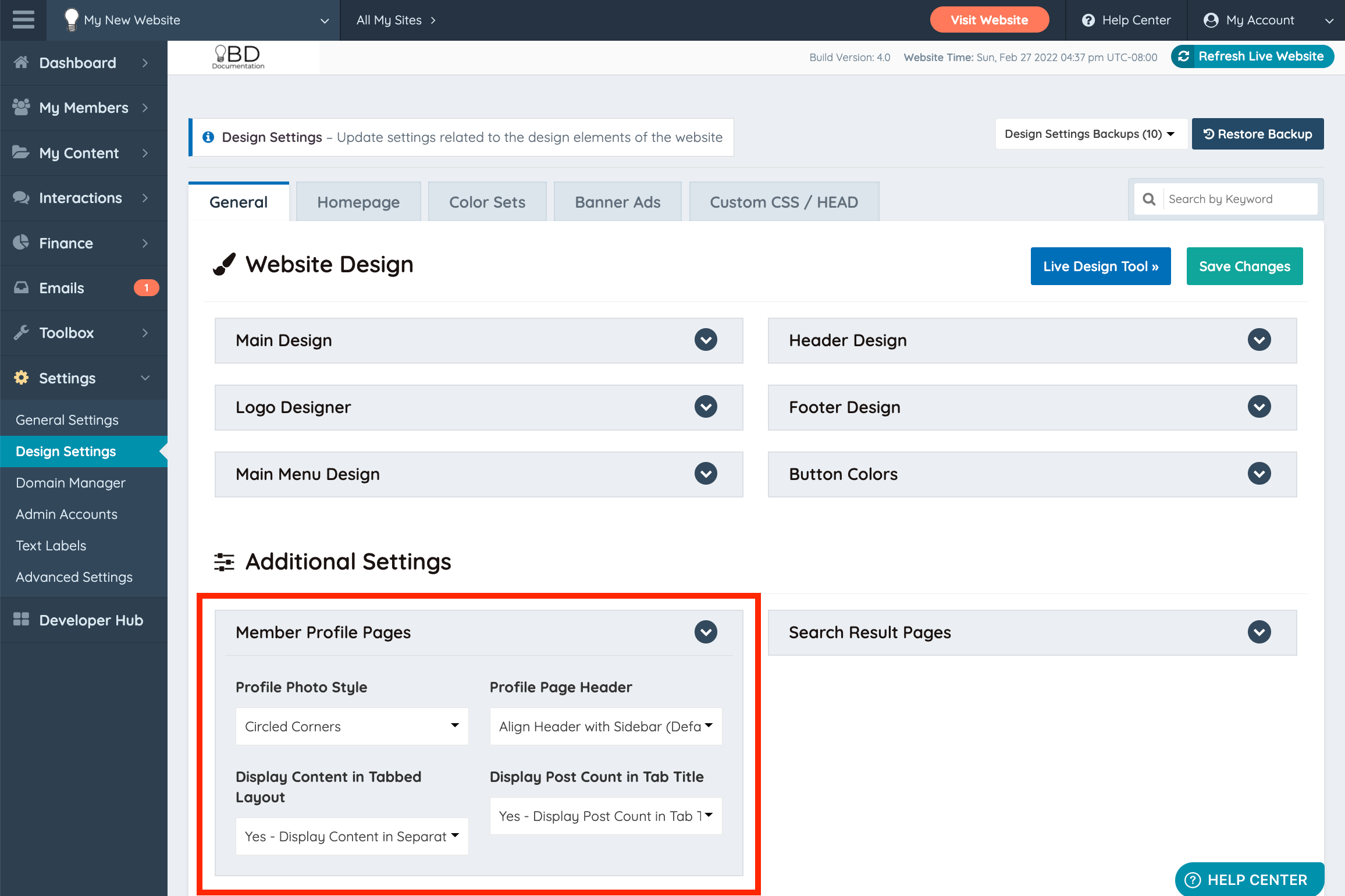Viewport: 1345px width, 896px height.
Task: Expand the Header Design panel
Action: pyautogui.click(x=1259, y=340)
